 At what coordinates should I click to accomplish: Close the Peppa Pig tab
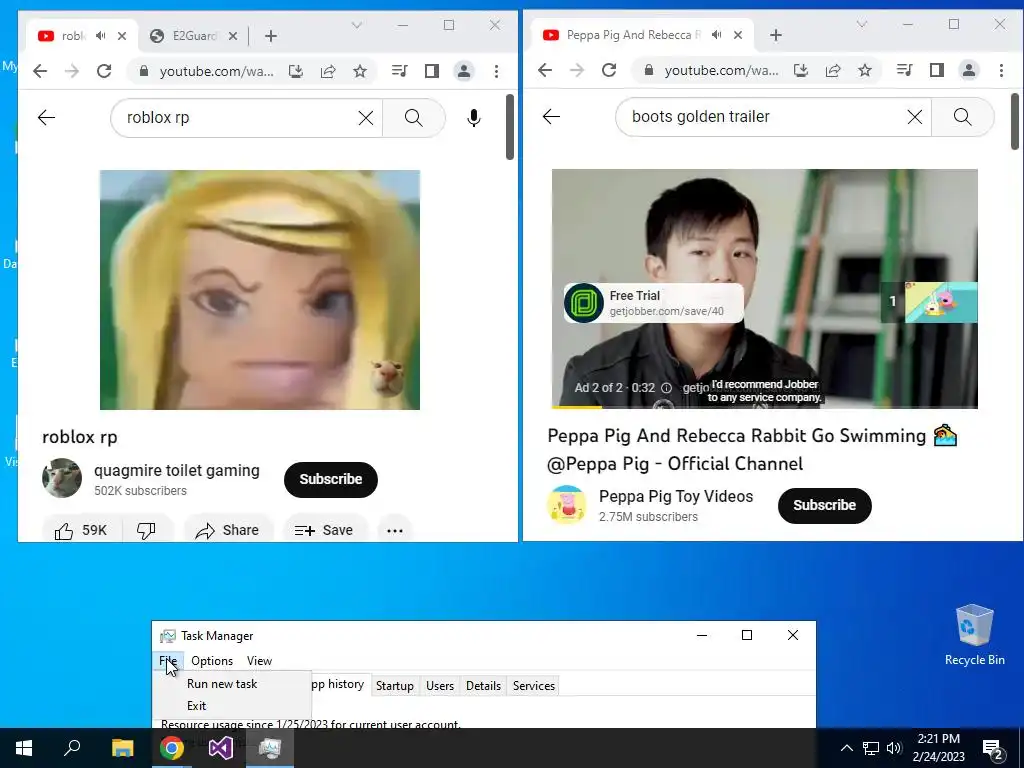738,35
